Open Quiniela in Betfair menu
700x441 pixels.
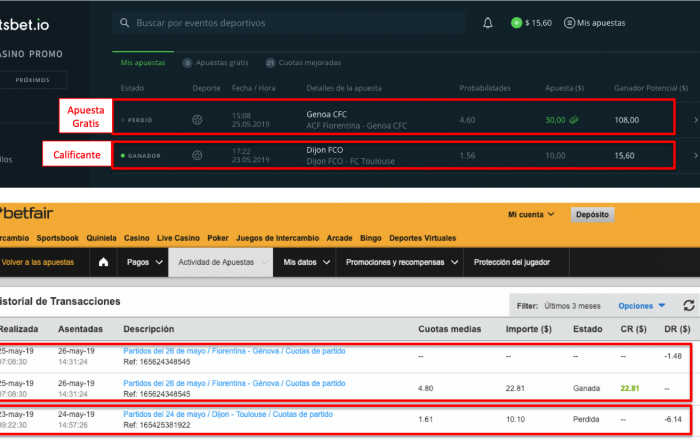(101, 238)
